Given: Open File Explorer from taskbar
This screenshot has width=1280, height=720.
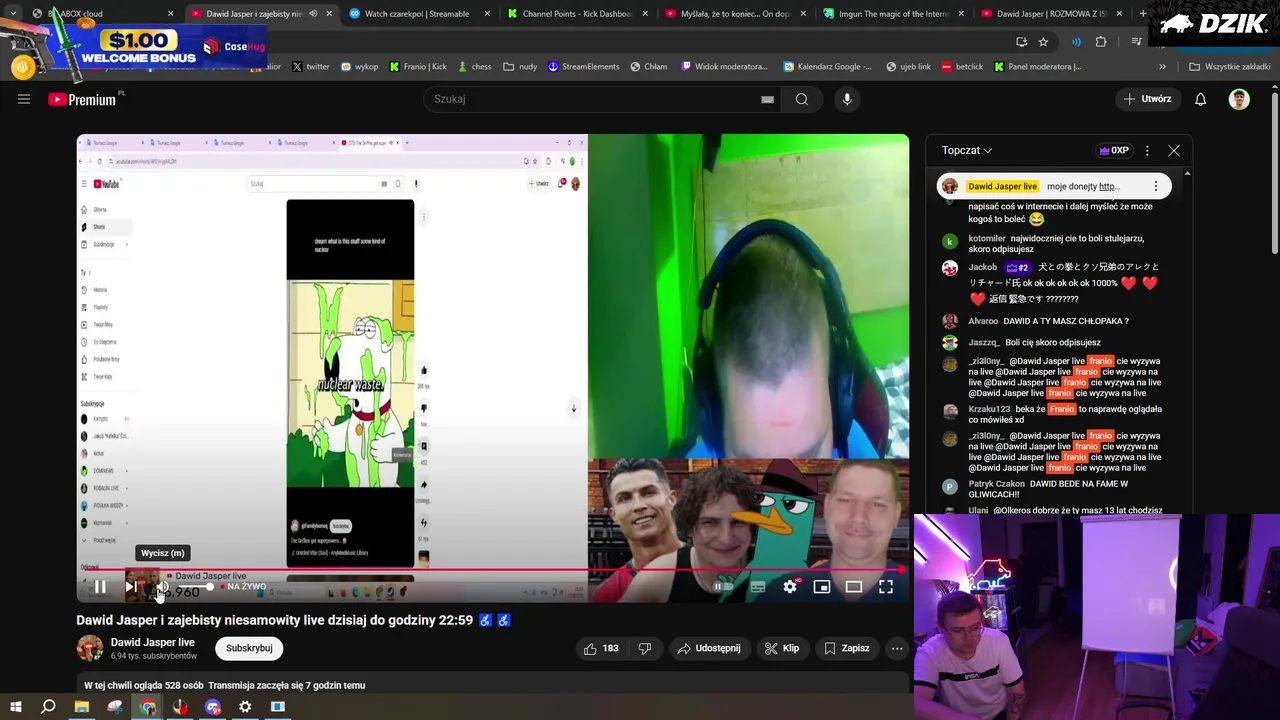Looking at the screenshot, I should (x=81, y=707).
